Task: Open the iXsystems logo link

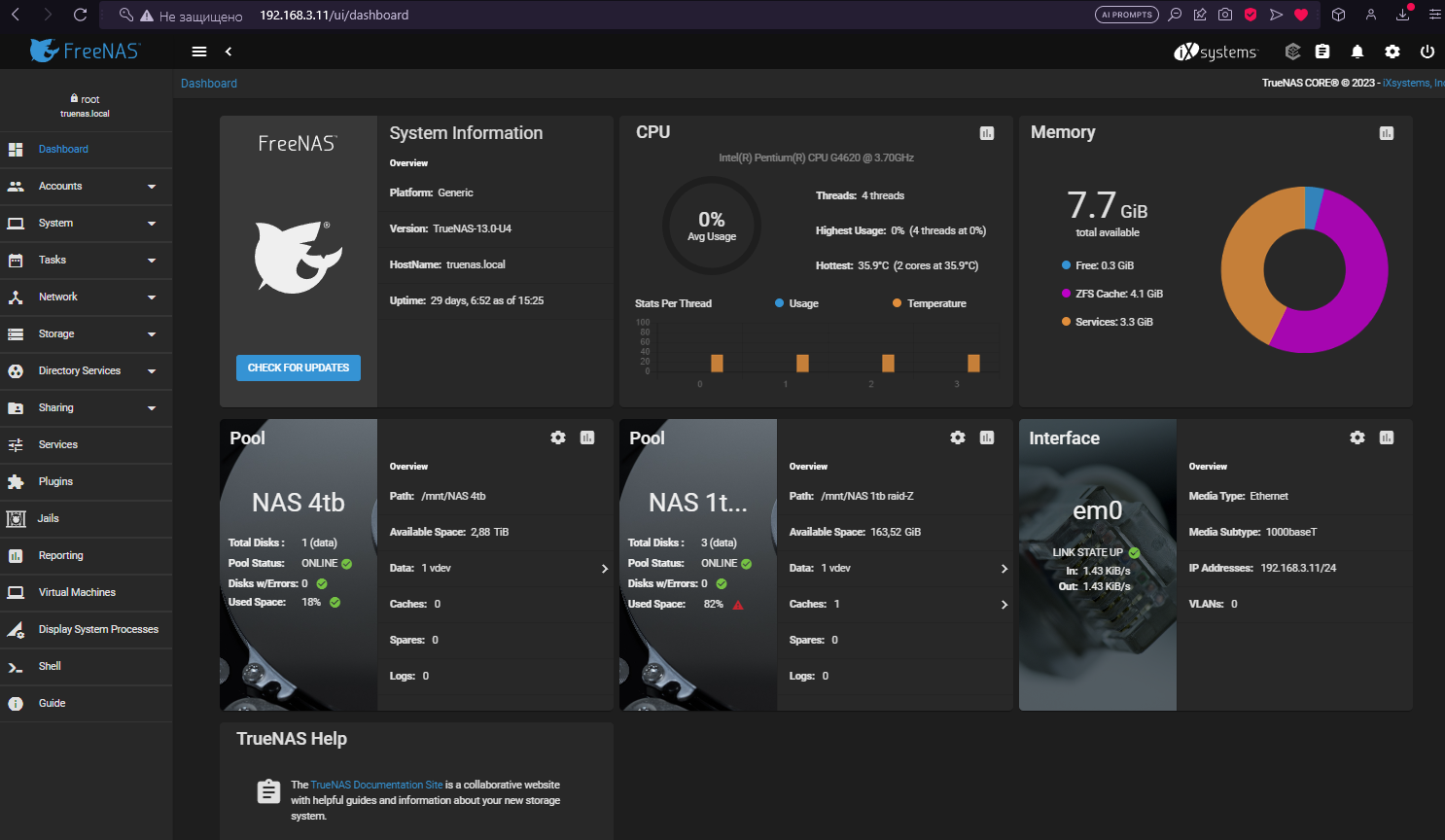Action: 1216,52
